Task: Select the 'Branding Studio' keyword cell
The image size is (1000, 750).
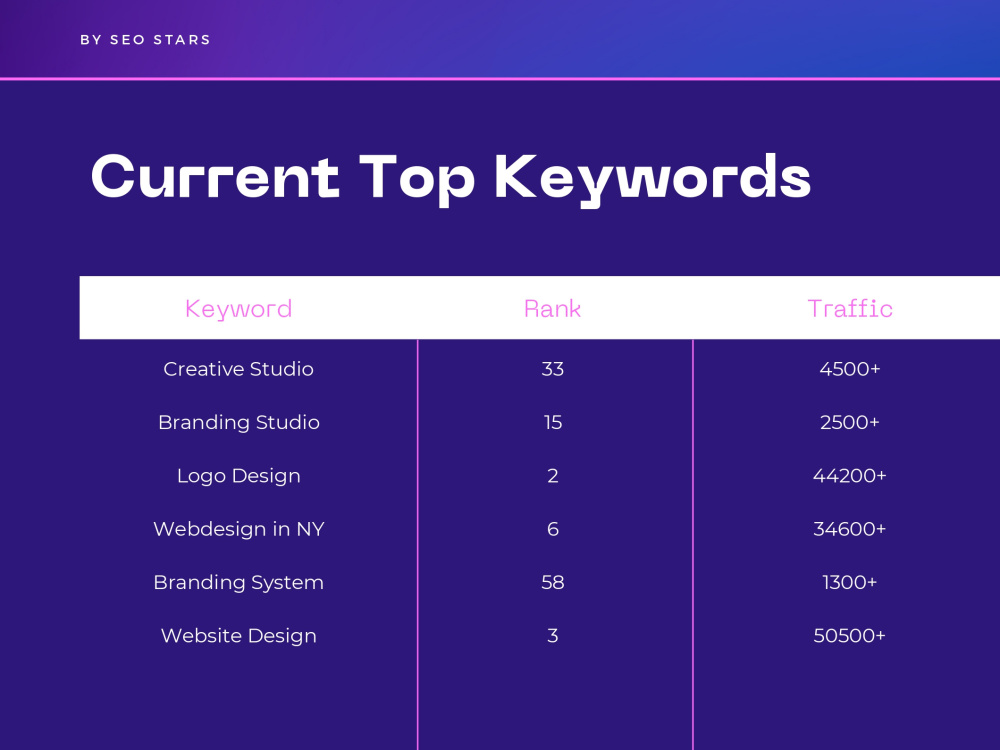Action: pyautogui.click(x=239, y=422)
